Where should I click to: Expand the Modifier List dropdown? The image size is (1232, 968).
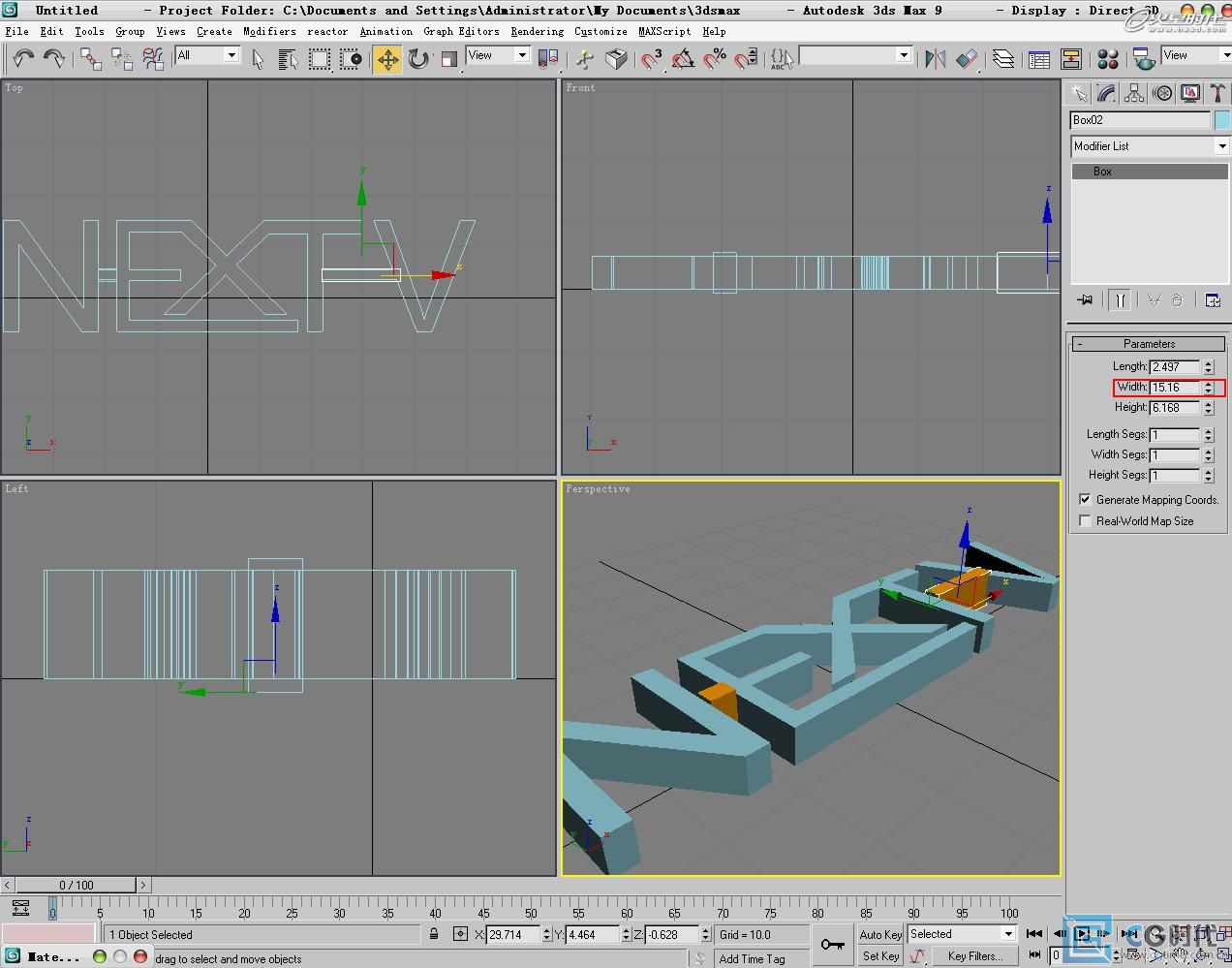click(x=1222, y=146)
